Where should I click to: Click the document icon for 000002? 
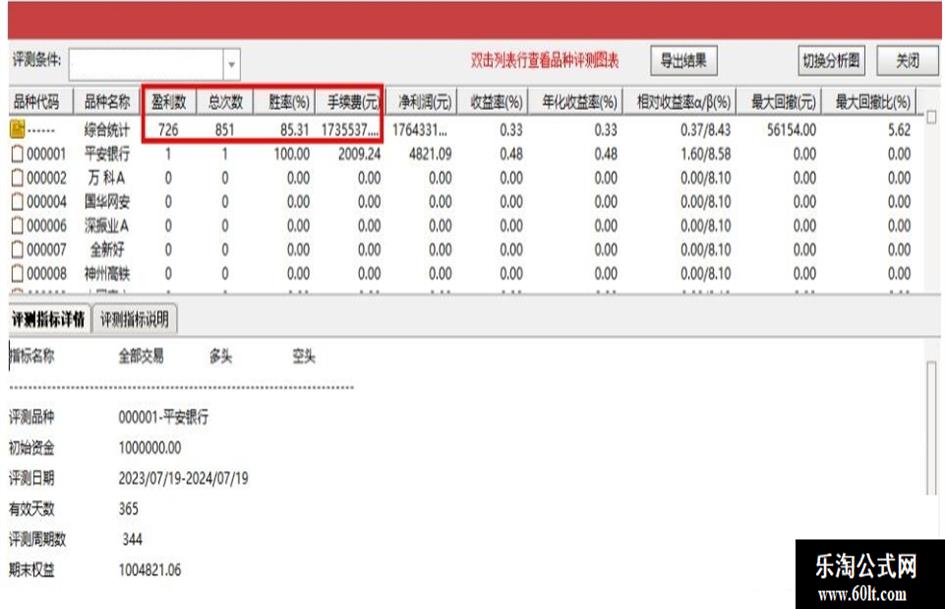17,178
